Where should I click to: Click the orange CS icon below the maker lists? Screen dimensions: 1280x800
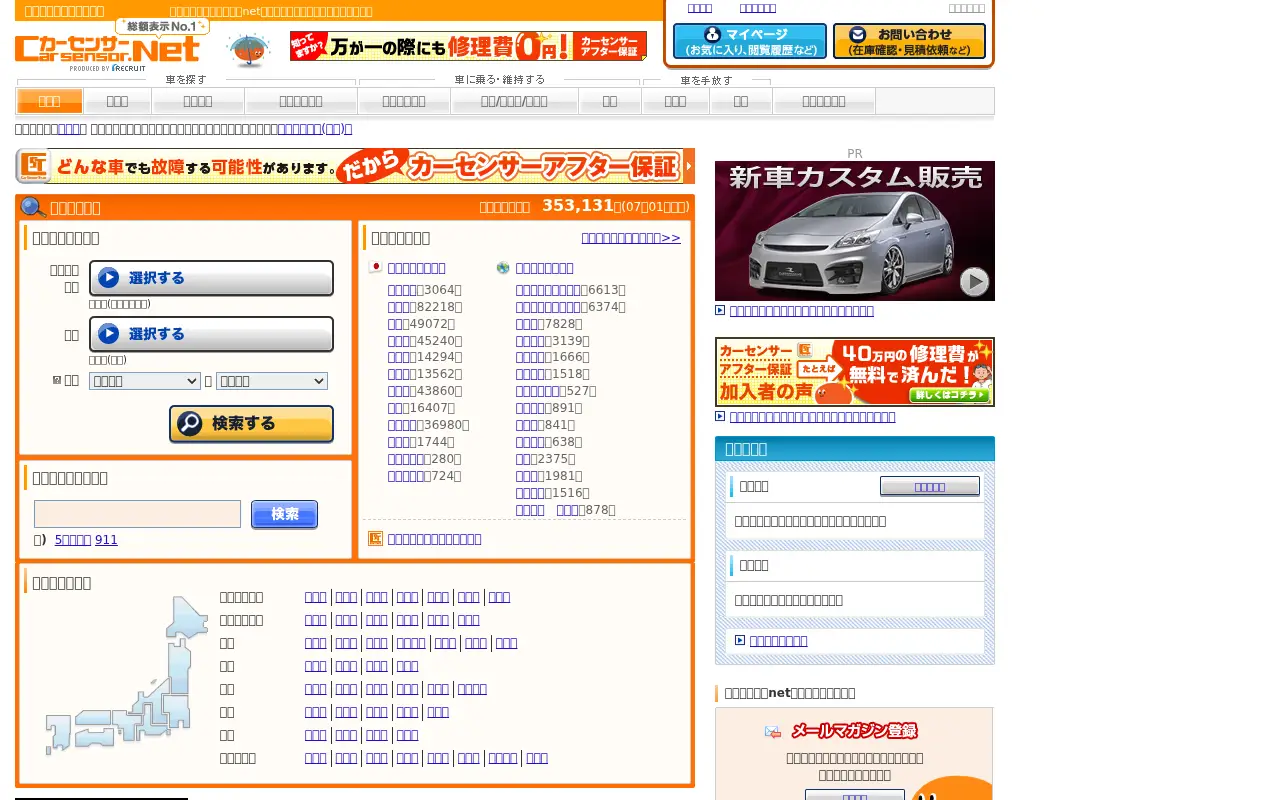click(375, 538)
